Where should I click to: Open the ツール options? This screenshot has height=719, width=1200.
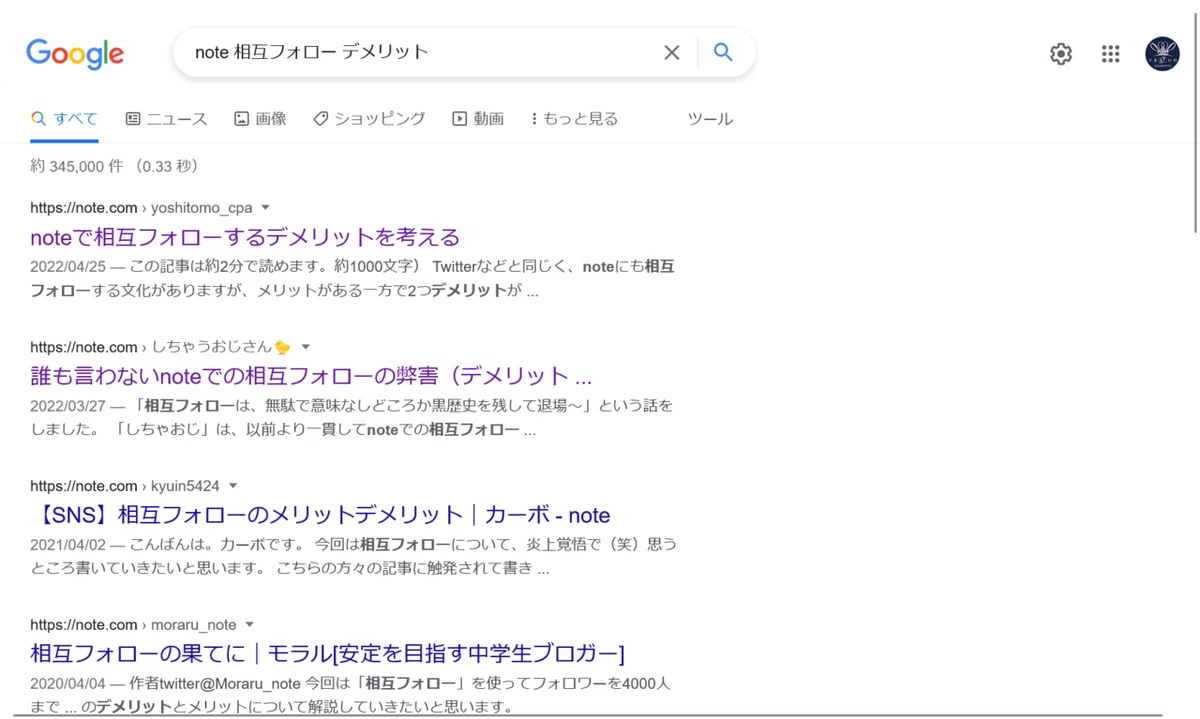click(x=710, y=119)
